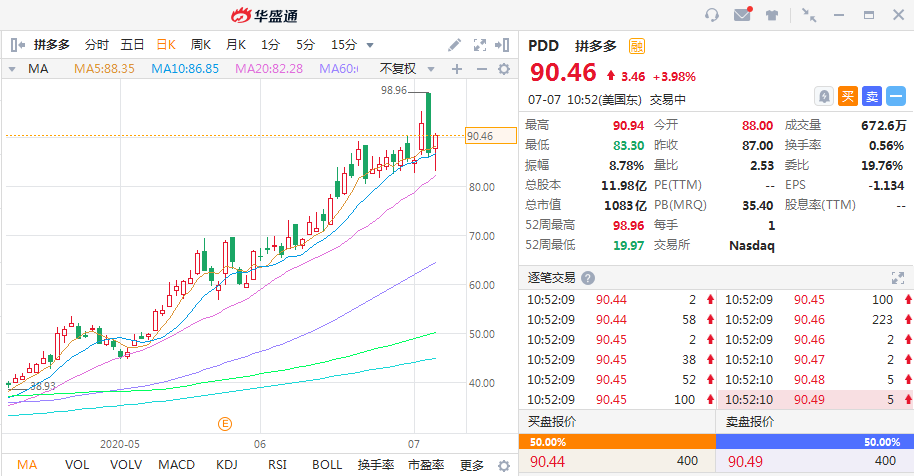The image size is (914, 476).
Task: Select the 周K chart tab
Action: 201,45
